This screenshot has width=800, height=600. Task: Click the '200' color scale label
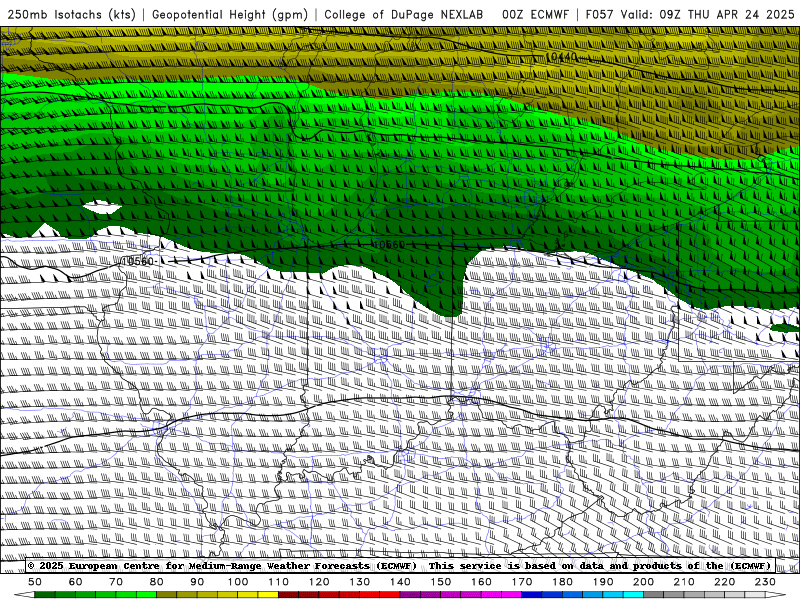(x=643, y=582)
